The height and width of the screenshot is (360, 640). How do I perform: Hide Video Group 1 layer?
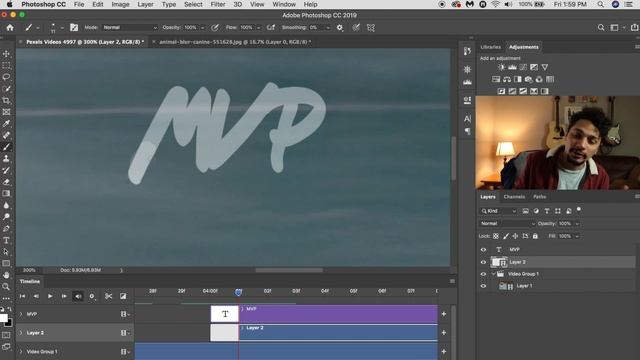tap(483, 274)
